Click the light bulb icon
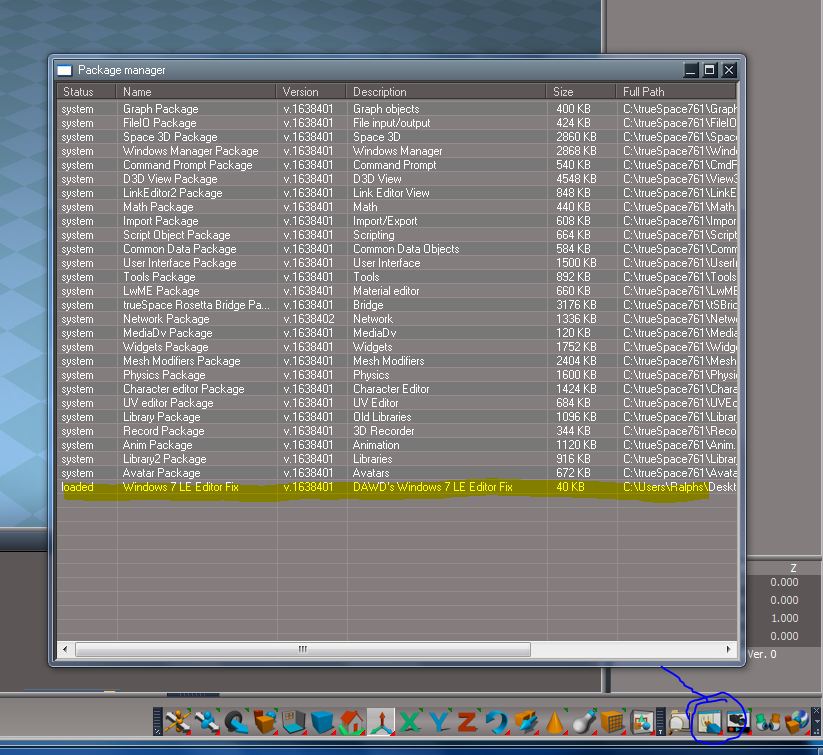This screenshot has width=823, height=755. tap(583, 722)
